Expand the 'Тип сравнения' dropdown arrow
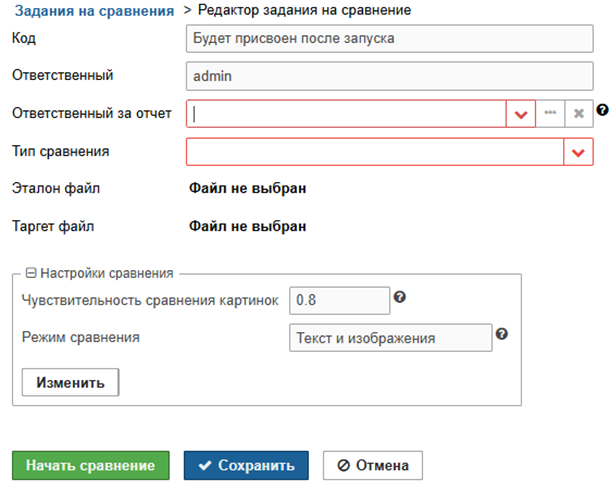This screenshot has width=610, height=491. pyautogui.click(x=579, y=152)
